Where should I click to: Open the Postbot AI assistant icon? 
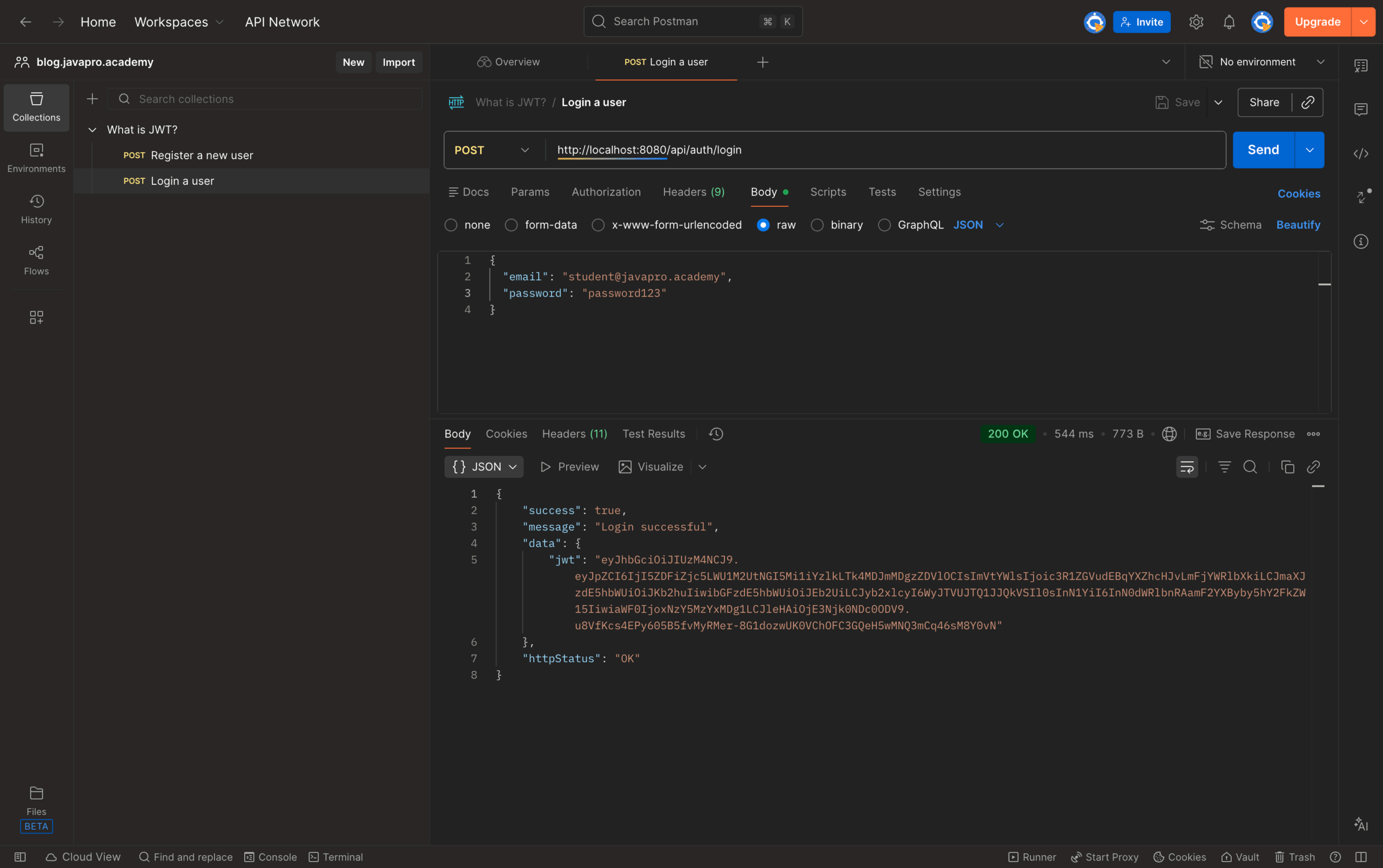click(x=1361, y=824)
